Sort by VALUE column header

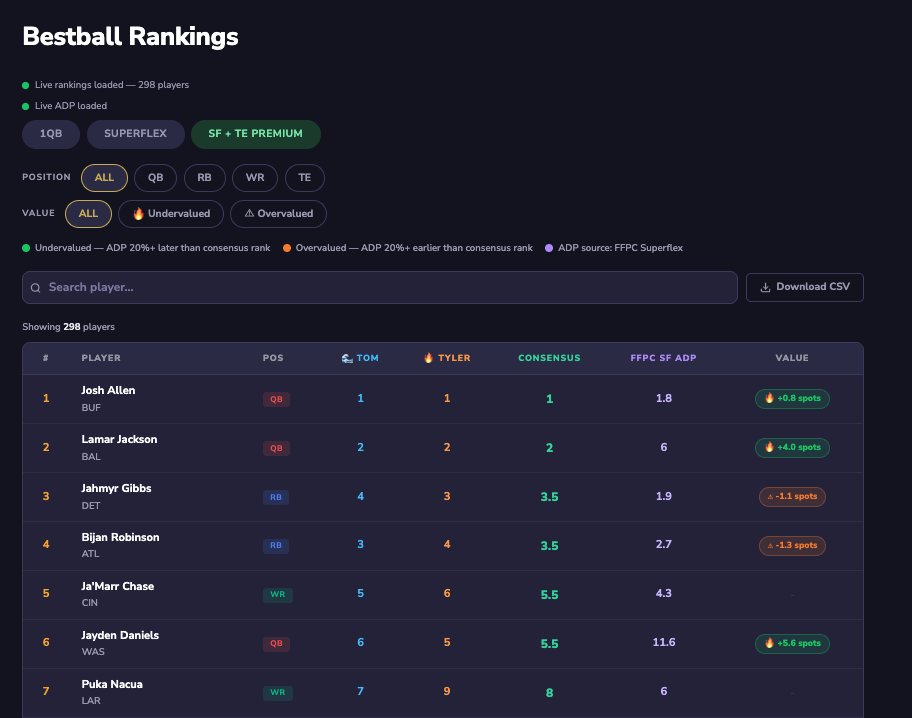pyautogui.click(x=792, y=358)
